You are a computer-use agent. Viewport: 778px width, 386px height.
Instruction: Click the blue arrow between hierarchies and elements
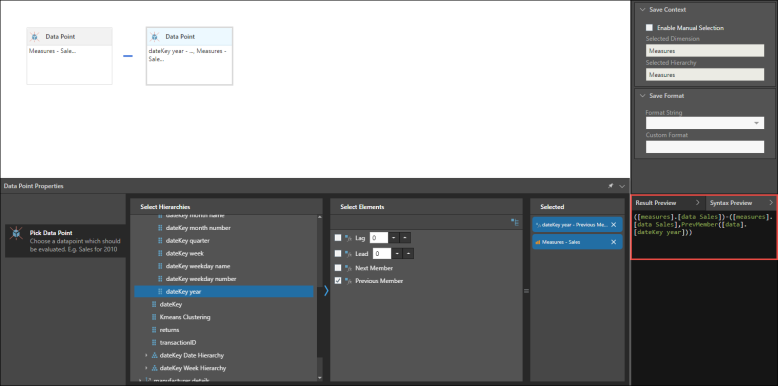(326, 291)
